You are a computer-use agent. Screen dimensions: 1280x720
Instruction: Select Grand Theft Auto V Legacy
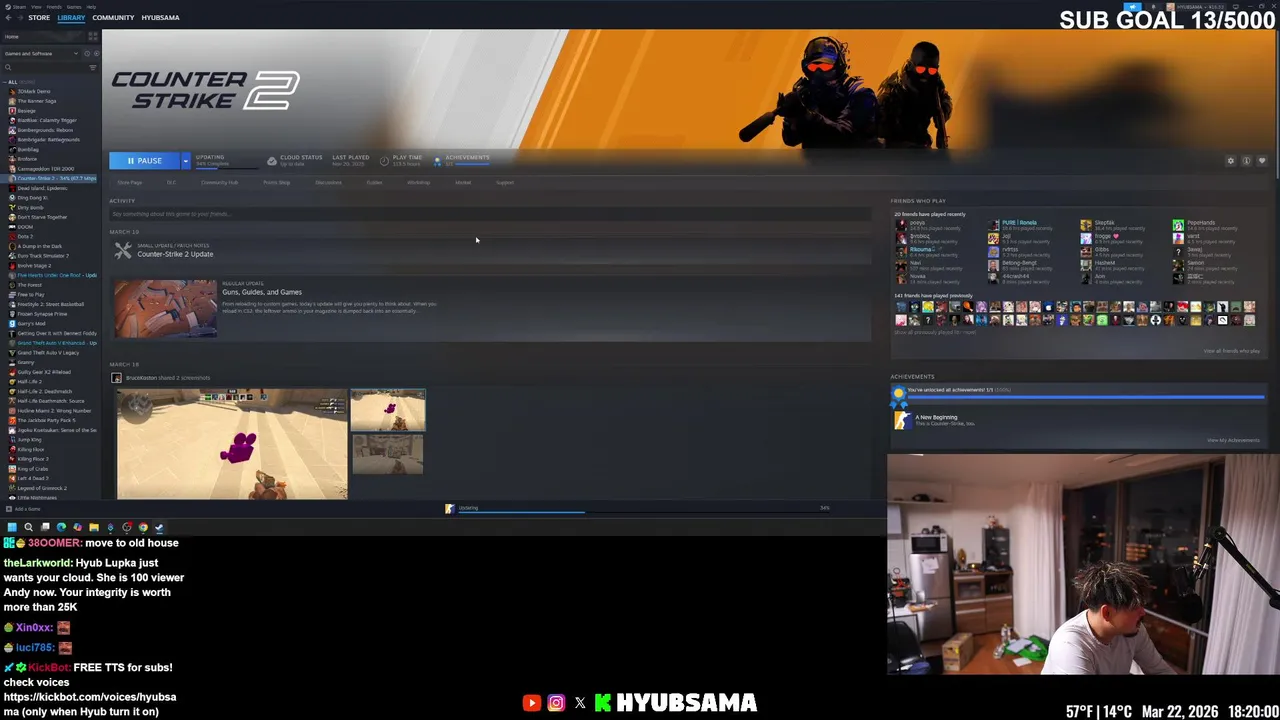coord(48,352)
